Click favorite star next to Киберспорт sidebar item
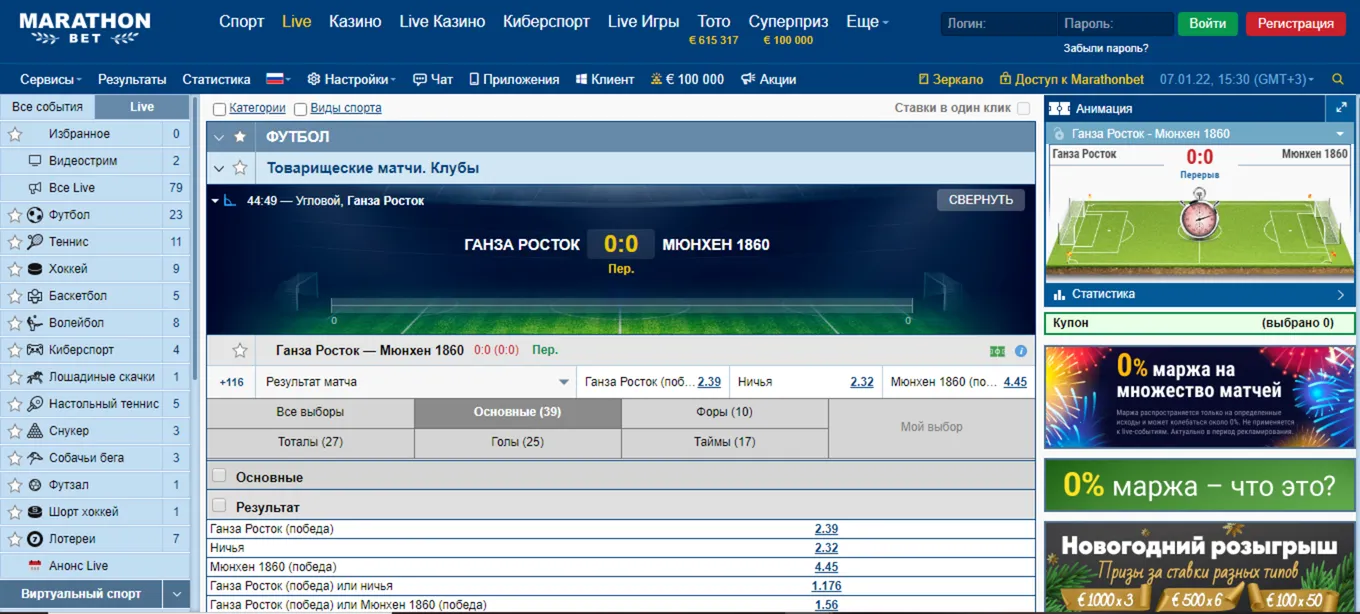The image size is (1360, 614). pyautogui.click(x=14, y=350)
